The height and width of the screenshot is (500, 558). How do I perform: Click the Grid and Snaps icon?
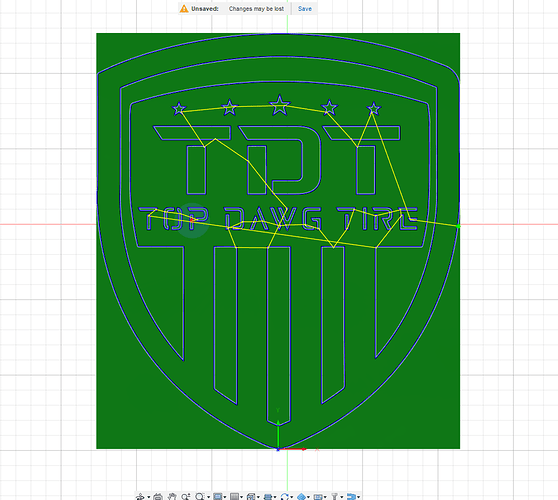(235, 497)
